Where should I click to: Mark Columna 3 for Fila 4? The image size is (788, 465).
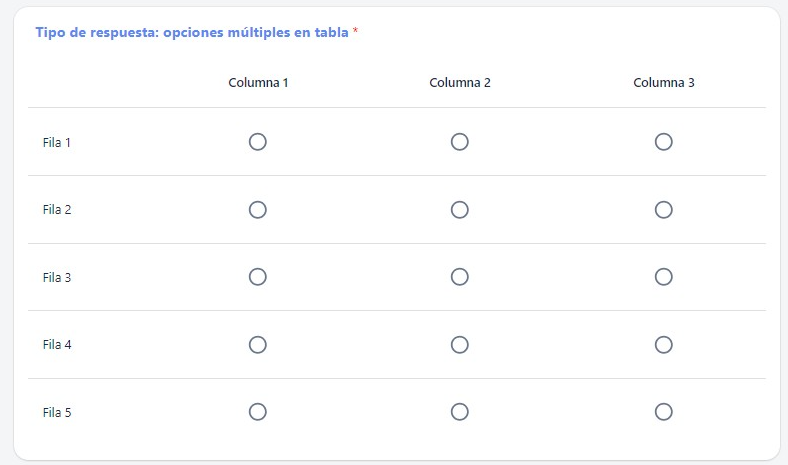[663, 344]
